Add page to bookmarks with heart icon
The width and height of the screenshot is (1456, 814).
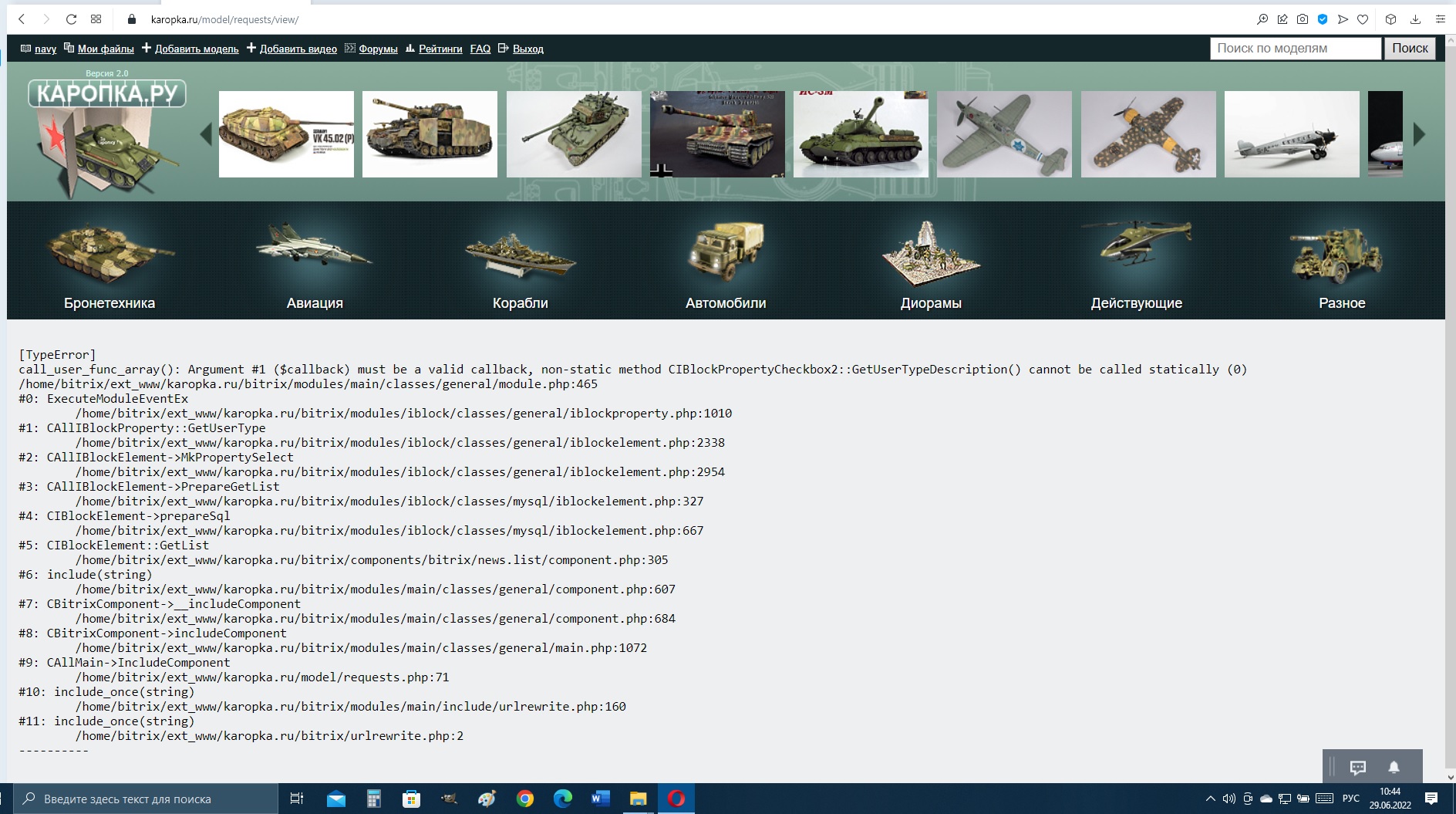point(1363,19)
